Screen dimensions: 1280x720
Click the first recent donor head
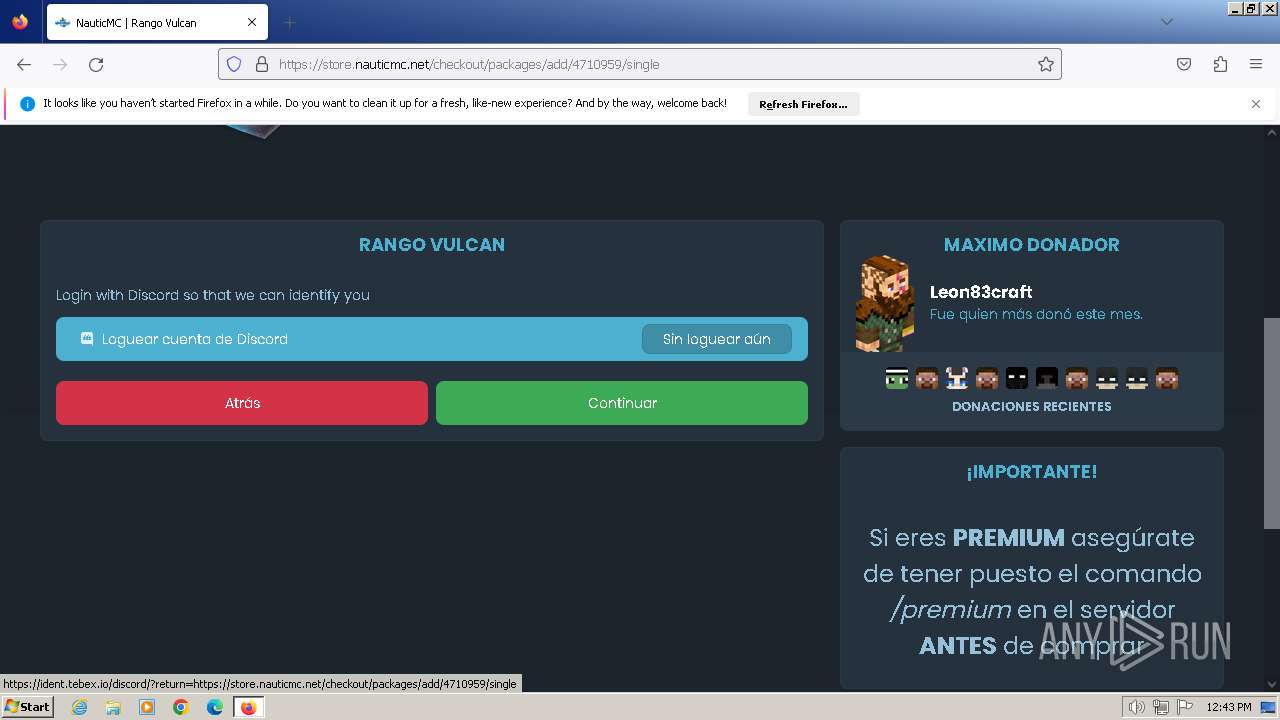pyautogui.click(x=897, y=378)
